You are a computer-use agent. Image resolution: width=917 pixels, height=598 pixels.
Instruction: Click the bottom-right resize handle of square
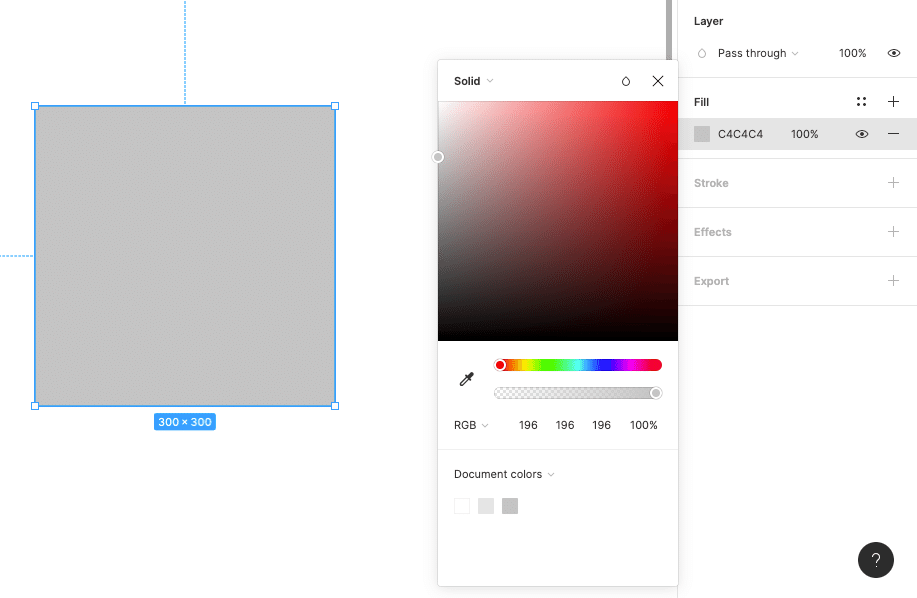coord(335,406)
